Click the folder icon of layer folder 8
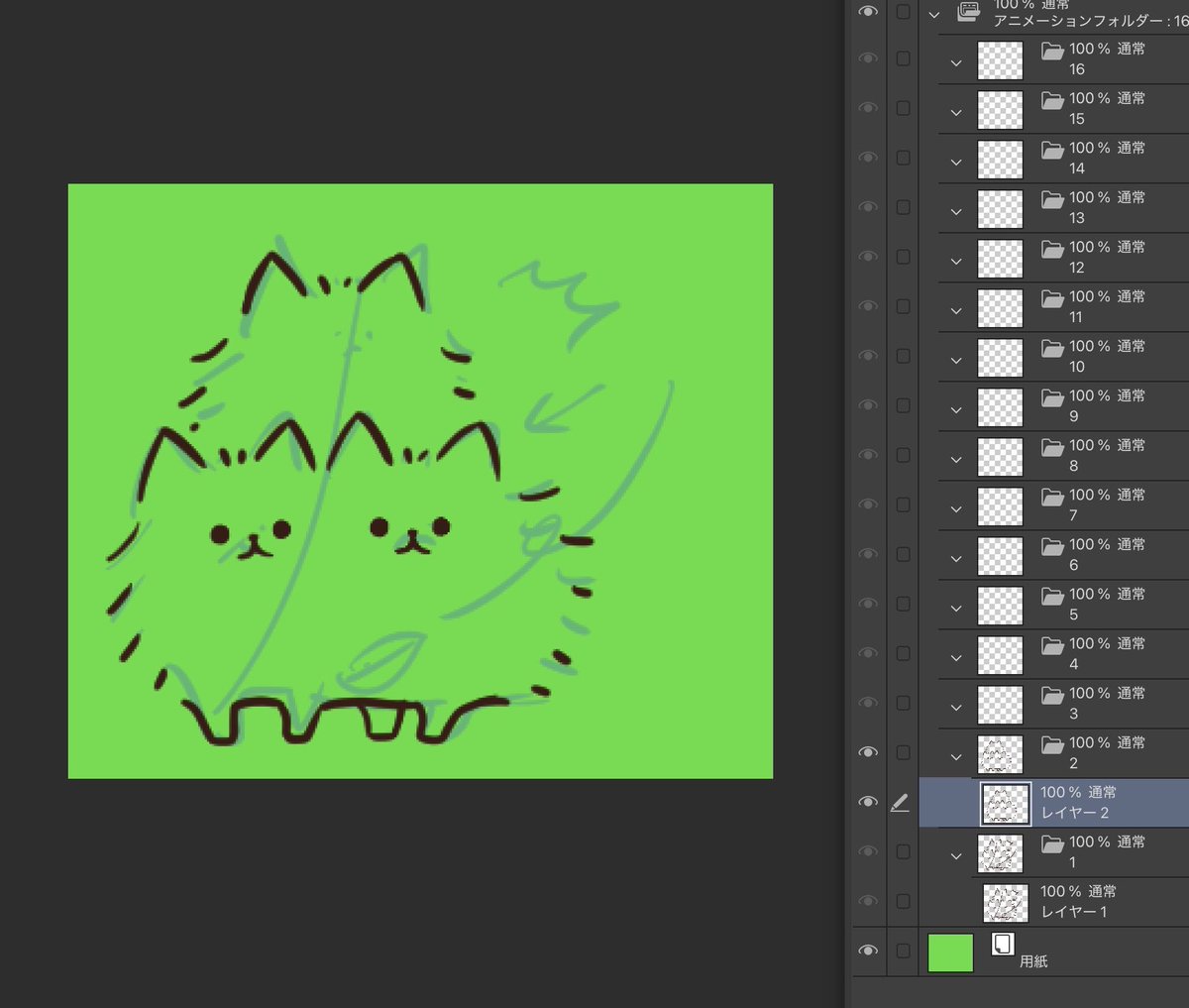1189x1008 pixels. [x=1052, y=446]
